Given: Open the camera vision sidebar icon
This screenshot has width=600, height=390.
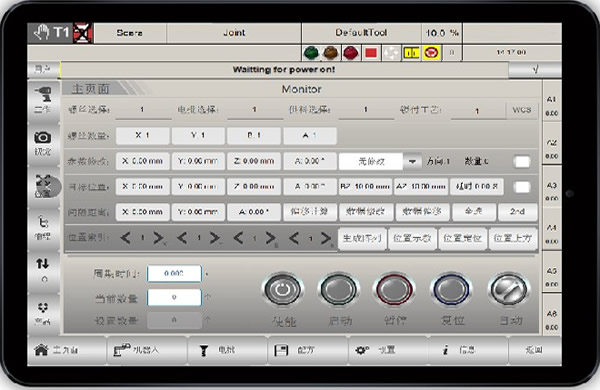Looking at the screenshot, I should point(43,144).
